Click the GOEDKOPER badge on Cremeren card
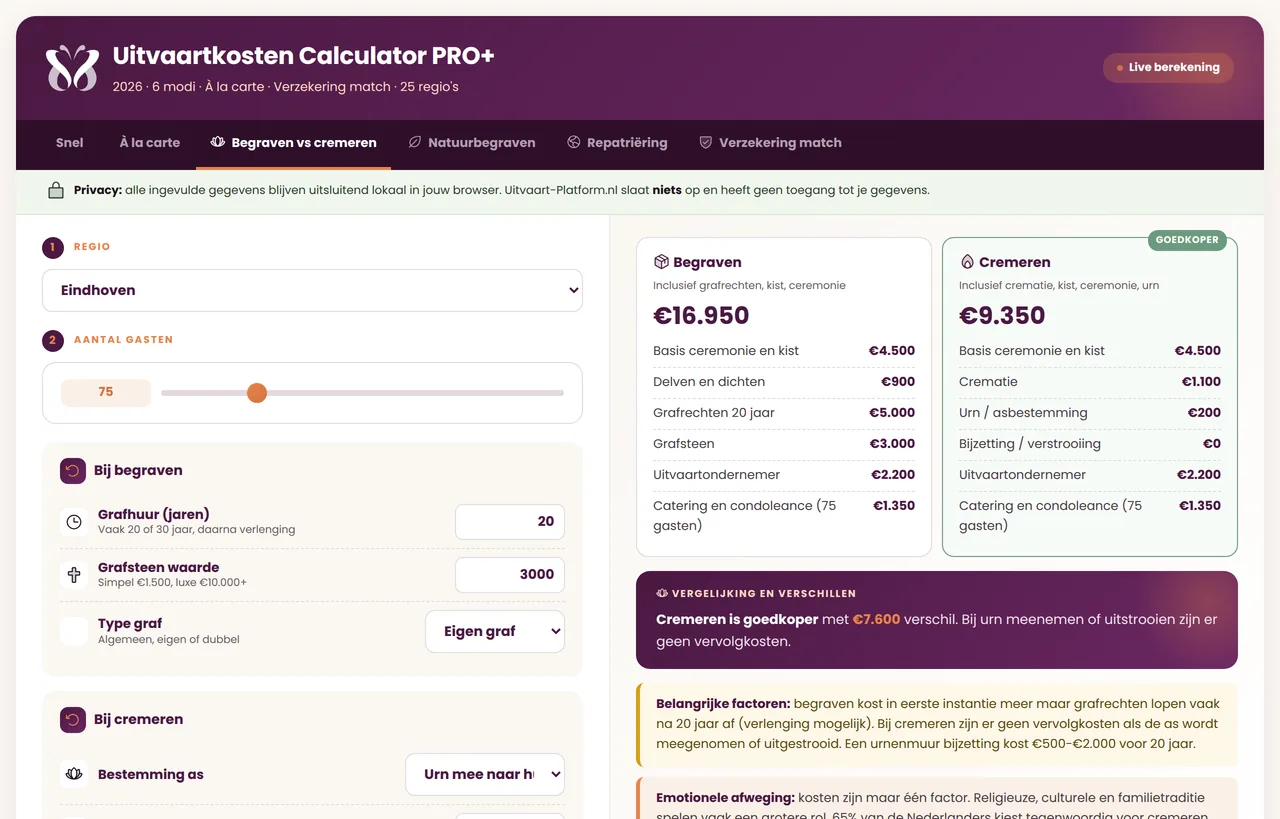Image resolution: width=1280 pixels, height=819 pixels. [1187, 240]
